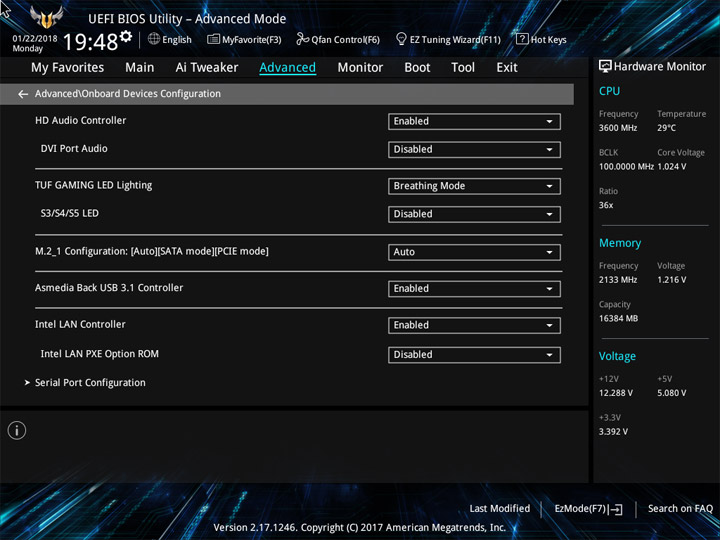The width and height of the screenshot is (720, 540).
Task: Click the gear icon next to the clock
Action: click(x=126, y=36)
